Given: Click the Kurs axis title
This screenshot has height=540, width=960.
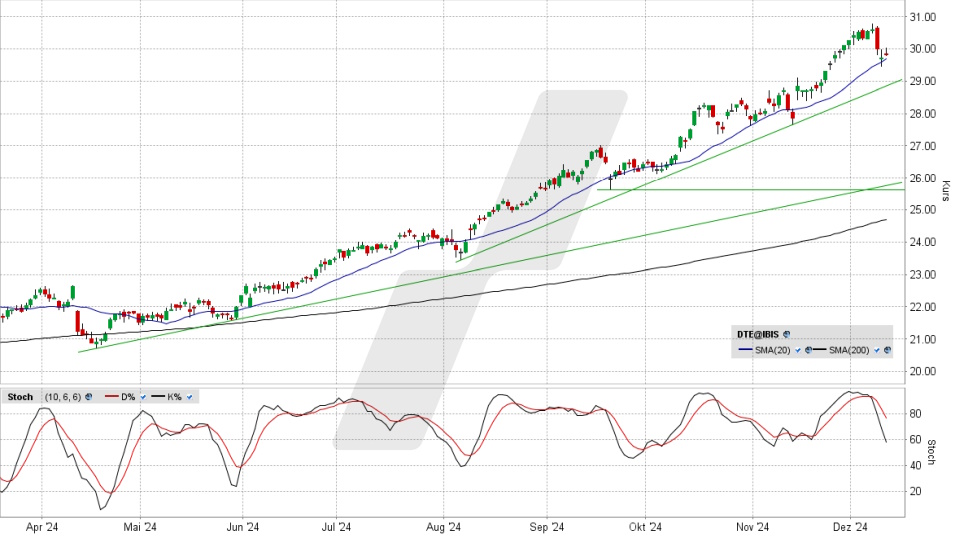Looking at the screenshot, I should click(946, 191).
